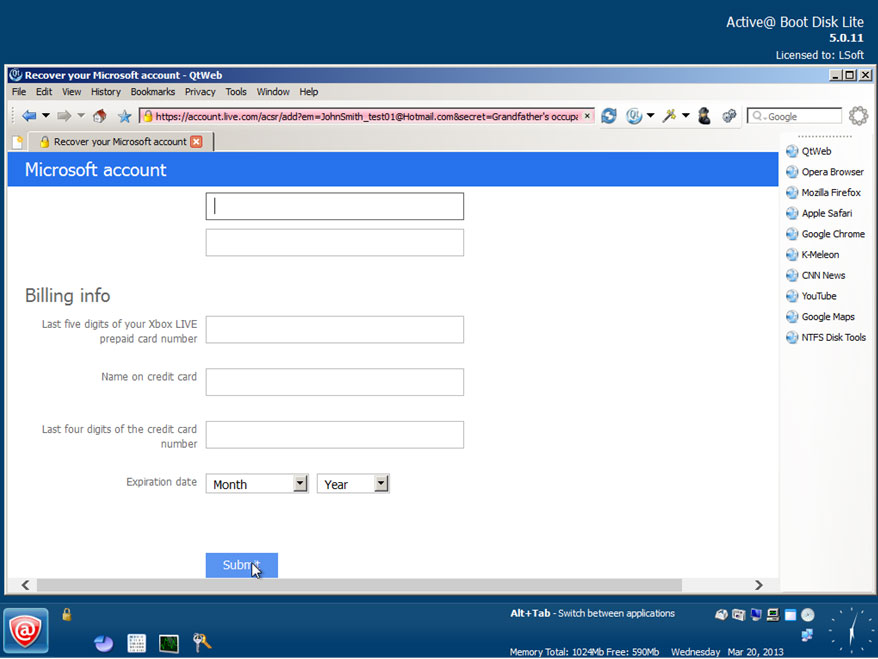Image resolution: width=878 pixels, height=659 pixels.
Task: Select the Recover your Microsoft account tab
Action: click(120, 142)
